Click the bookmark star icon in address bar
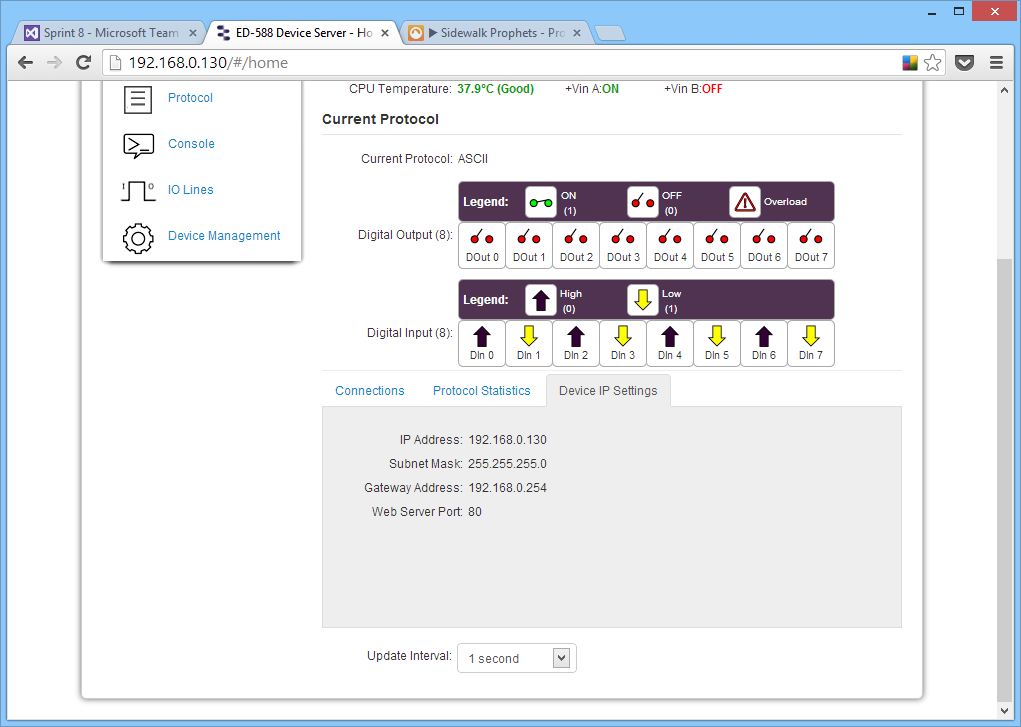 [933, 63]
